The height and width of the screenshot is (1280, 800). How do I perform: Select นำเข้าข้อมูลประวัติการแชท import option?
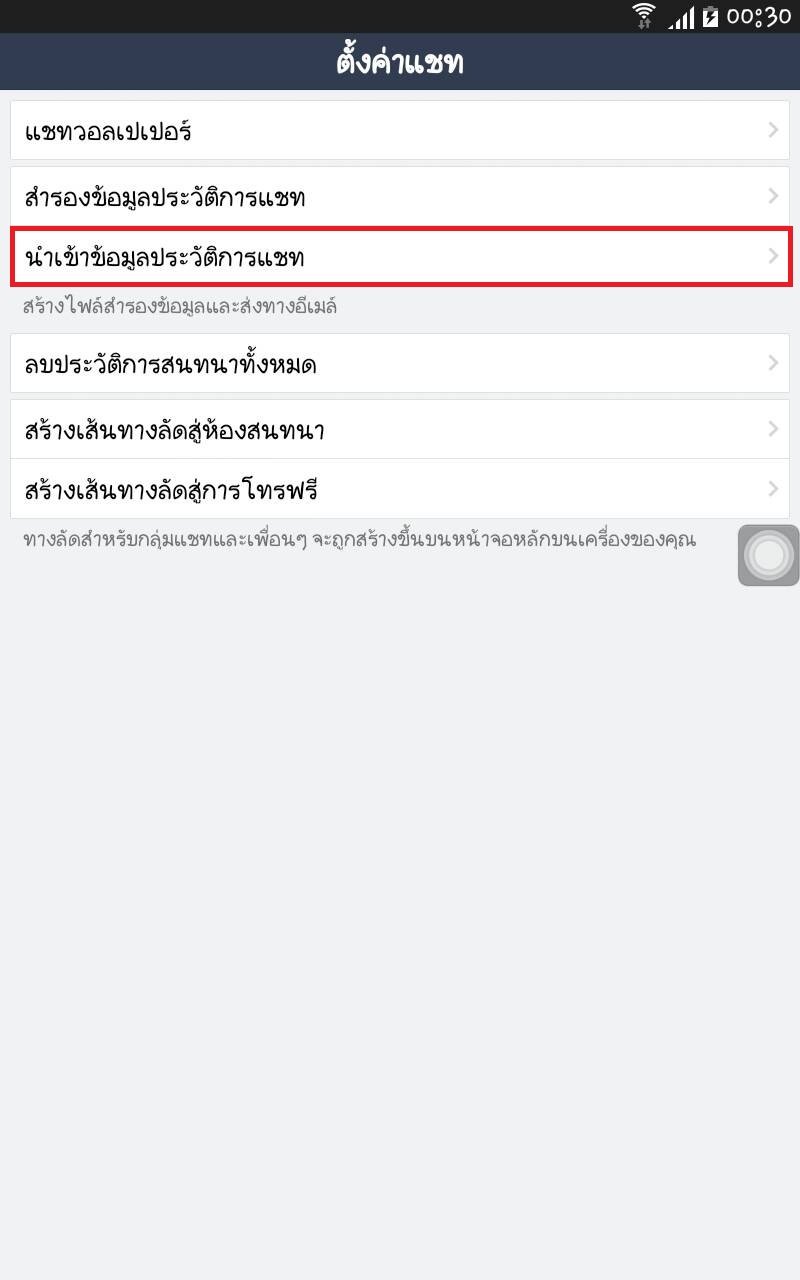[400, 256]
